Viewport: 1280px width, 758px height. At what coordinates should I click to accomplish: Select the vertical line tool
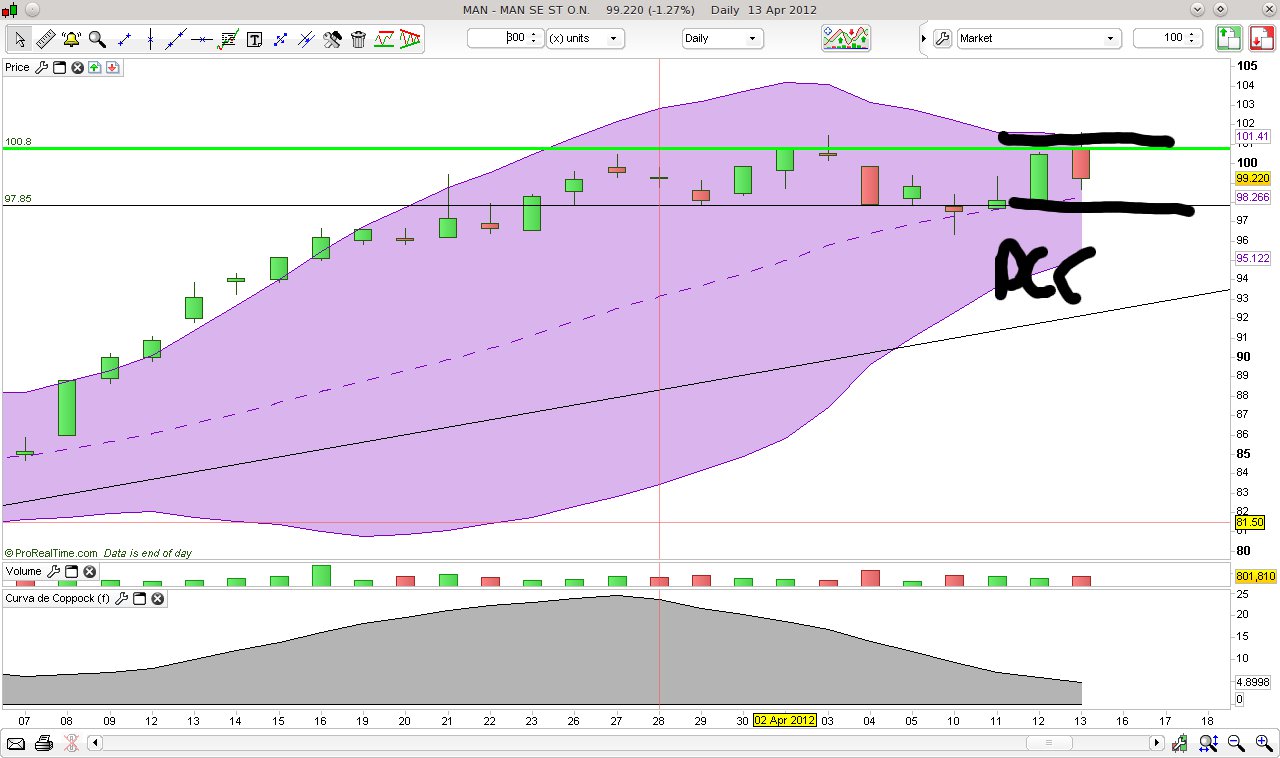[x=149, y=38]
